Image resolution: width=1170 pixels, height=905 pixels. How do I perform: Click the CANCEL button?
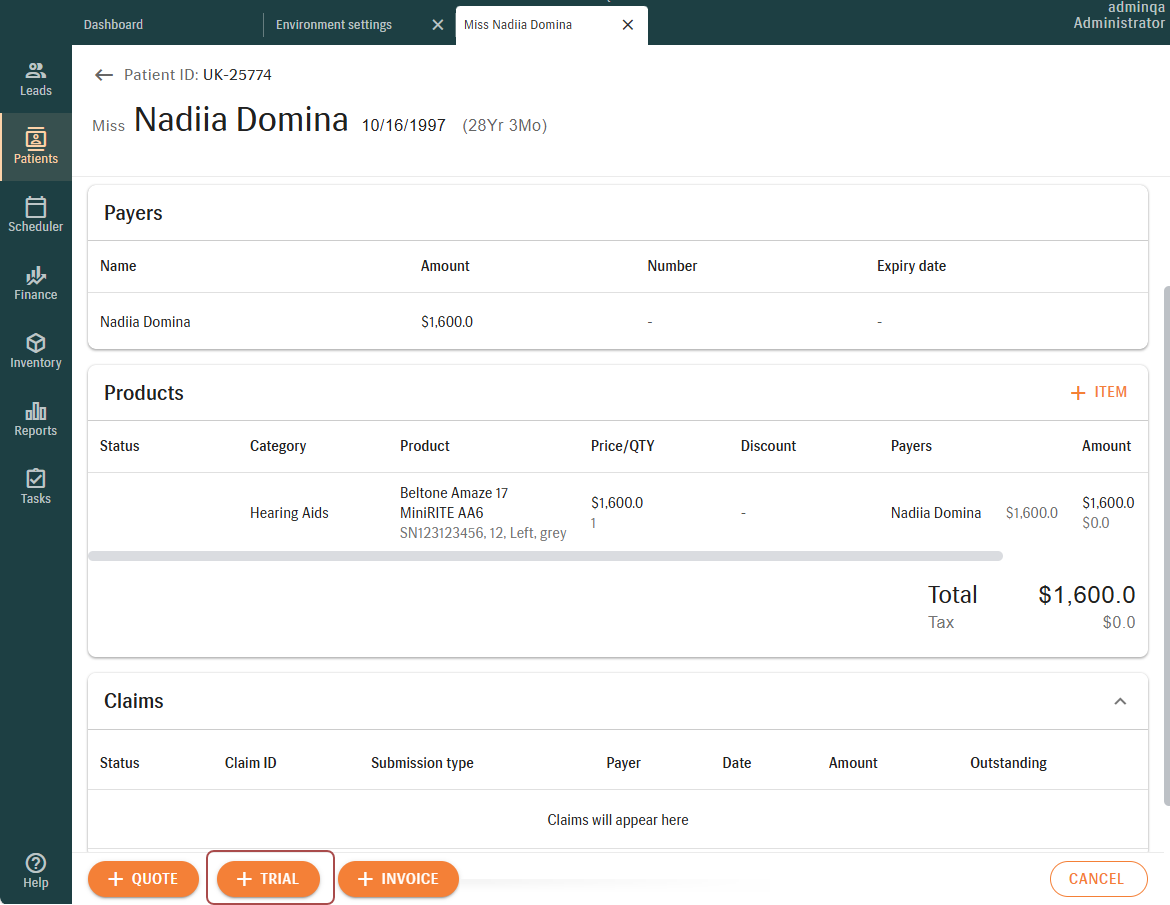click(x=1097, y=879)
